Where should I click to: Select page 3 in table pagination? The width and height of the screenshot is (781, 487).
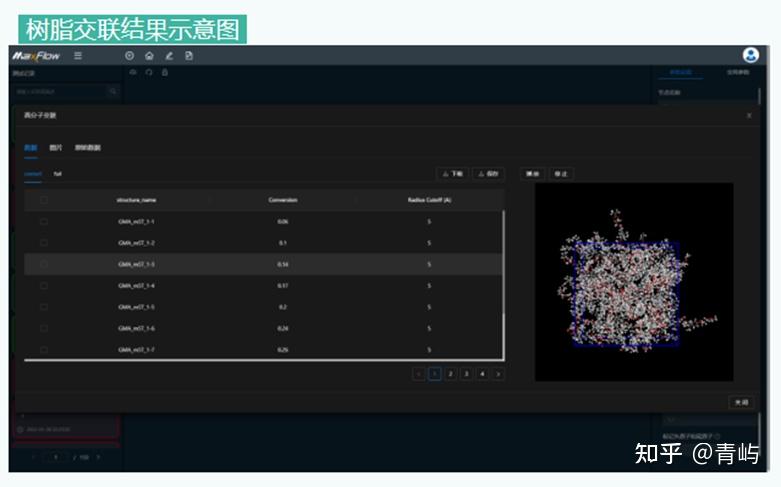point(466,374)
